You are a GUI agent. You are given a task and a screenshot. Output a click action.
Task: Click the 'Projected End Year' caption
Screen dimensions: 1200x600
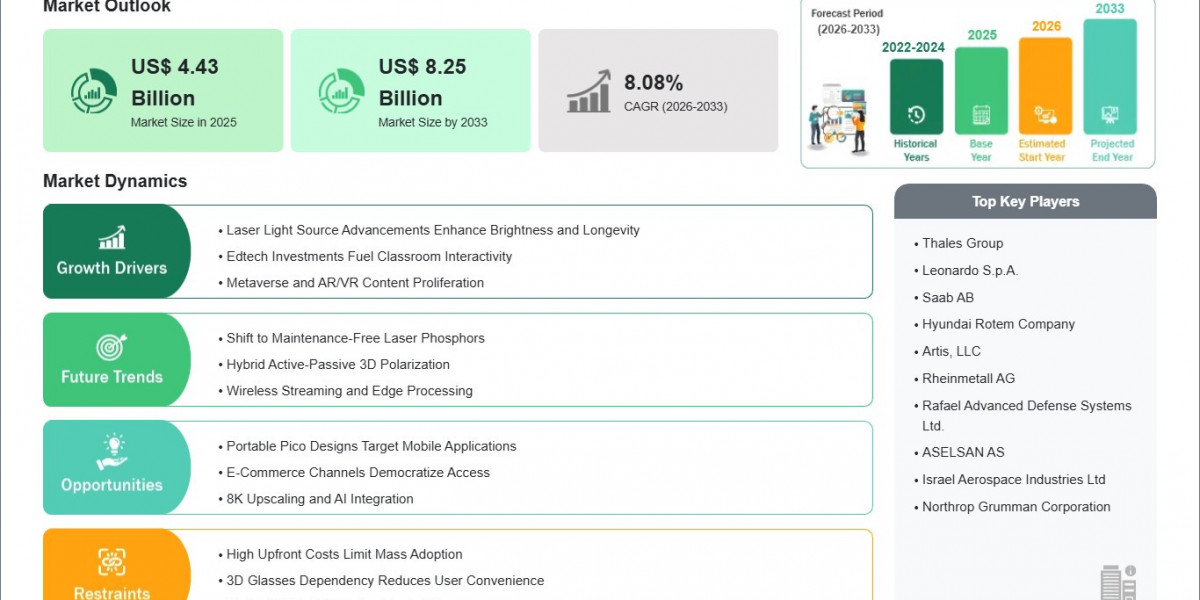1112,150
